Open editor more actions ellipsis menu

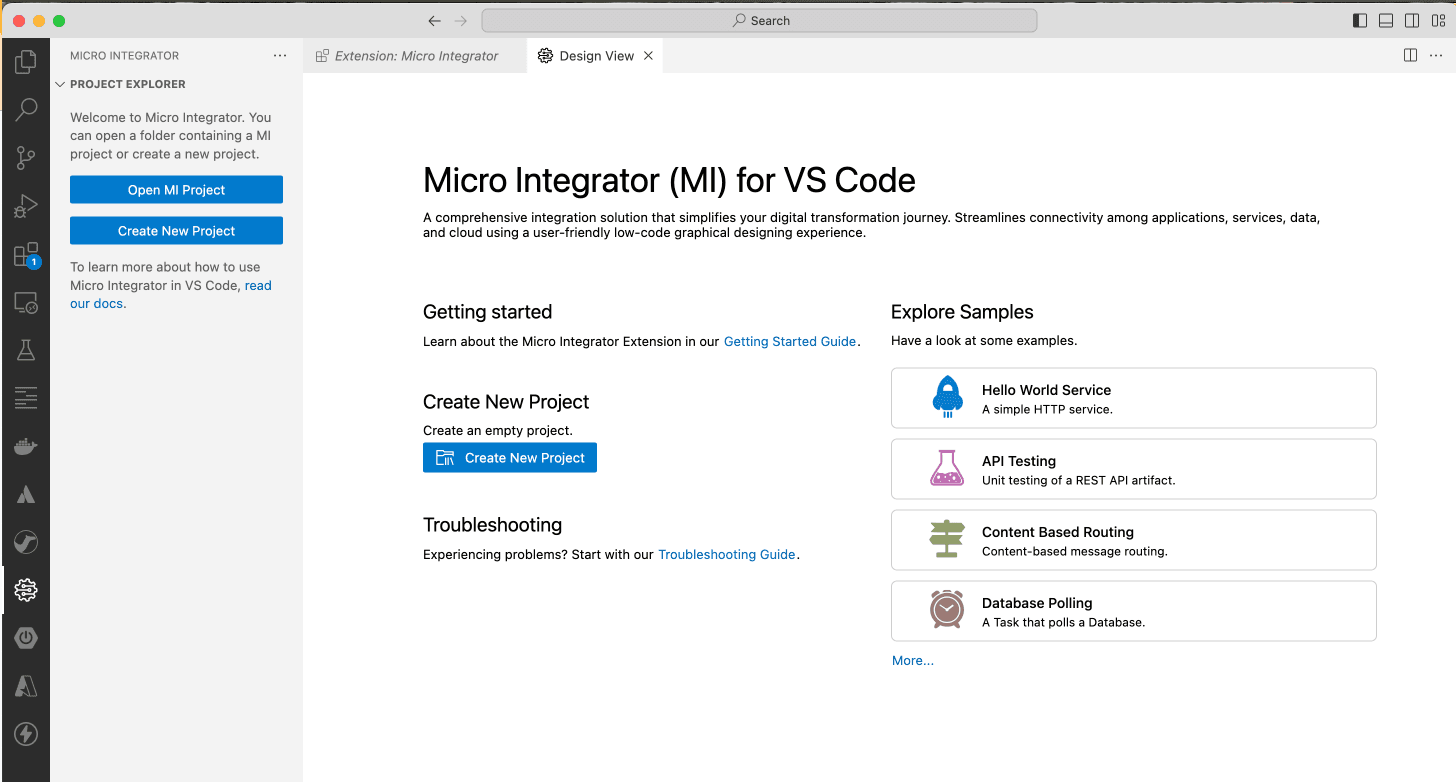coord(1436,56)
